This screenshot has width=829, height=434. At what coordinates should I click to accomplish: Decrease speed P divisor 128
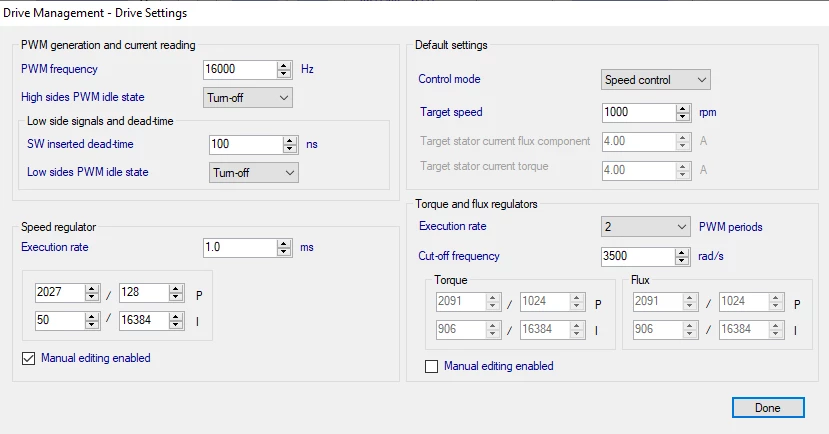coord(176,297)
